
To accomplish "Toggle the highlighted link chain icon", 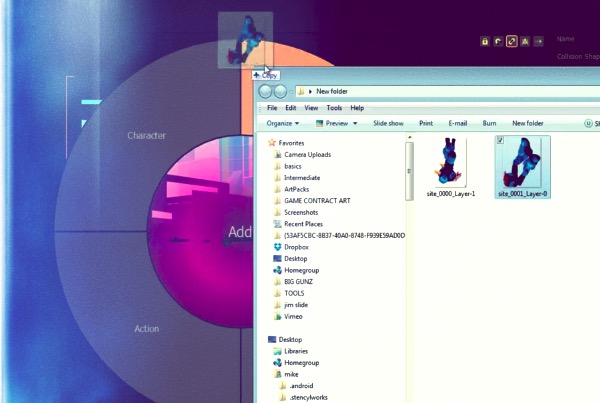I will 511,41.
